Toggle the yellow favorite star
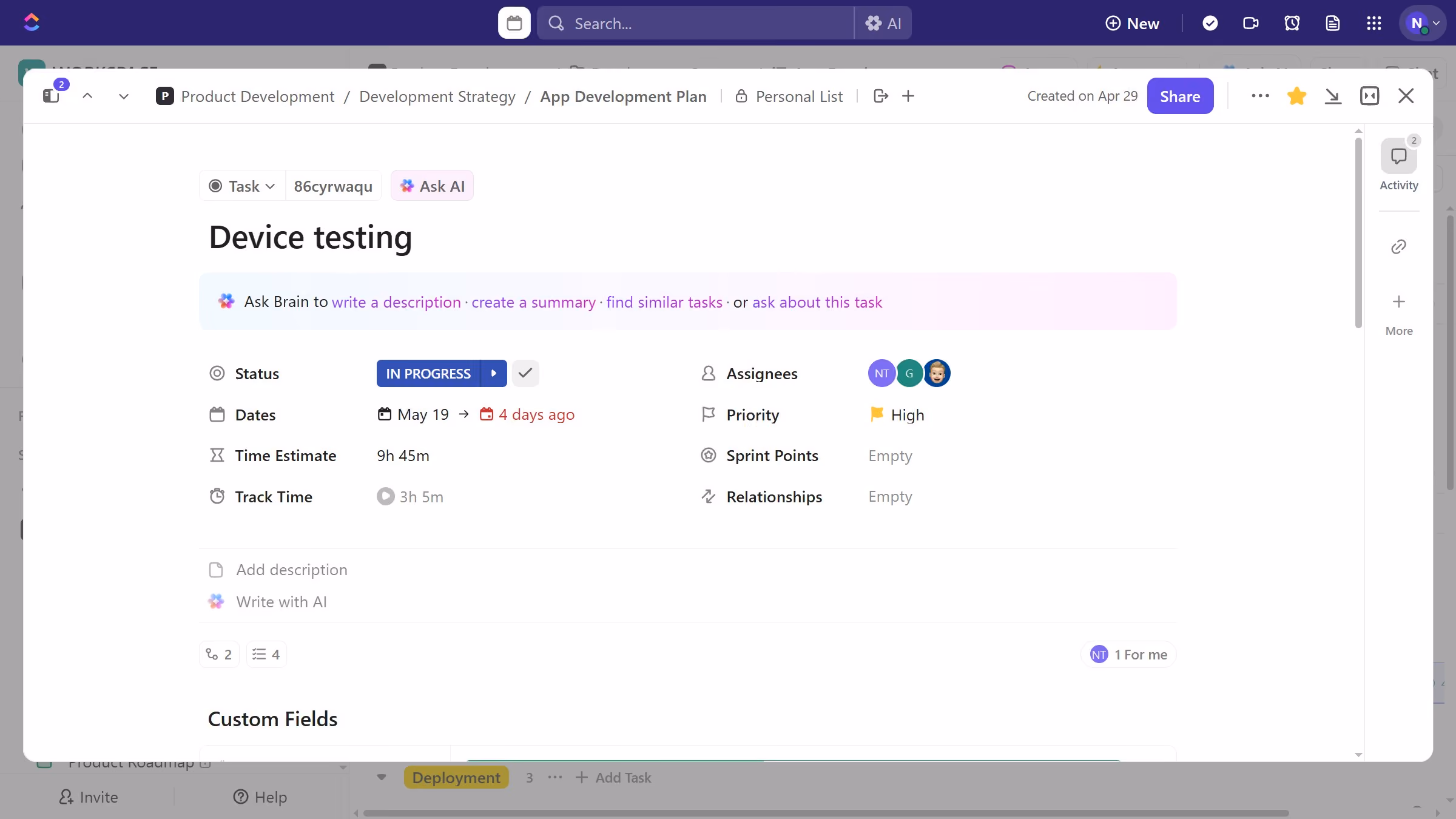Image resolution: width=1456 pixels, height=819 pixels. pyautogui.click(x=1296, y=96)
